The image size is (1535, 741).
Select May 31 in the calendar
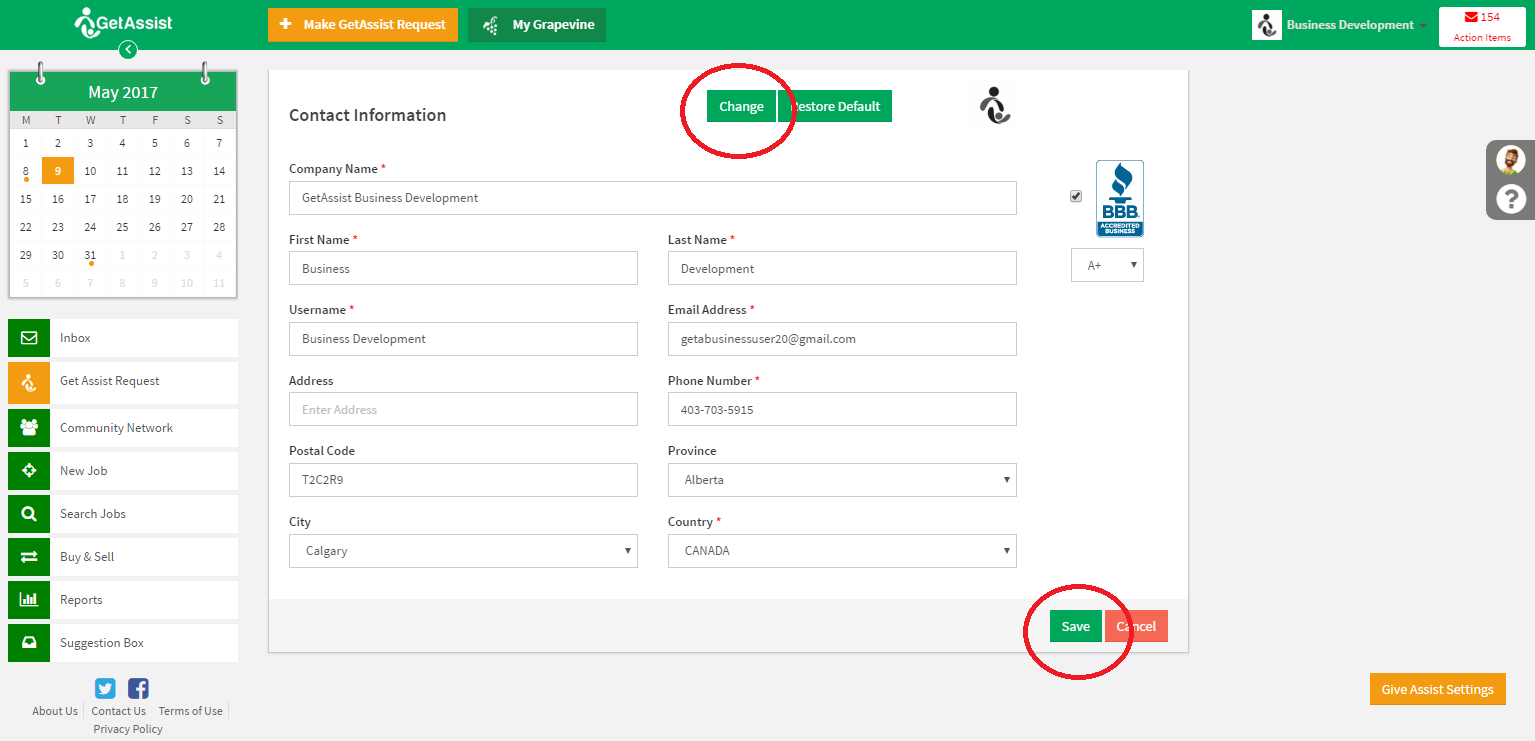90,255
